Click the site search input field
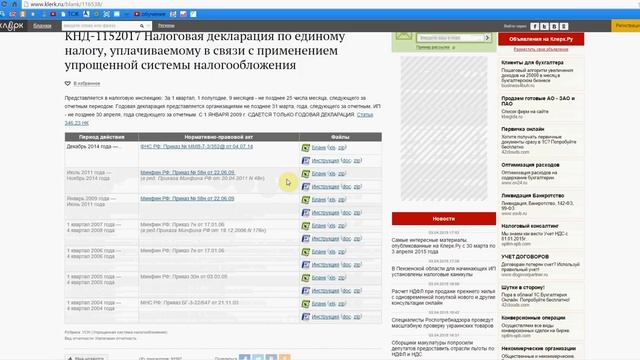The image size is (640, 360). [x=100, y=26]
